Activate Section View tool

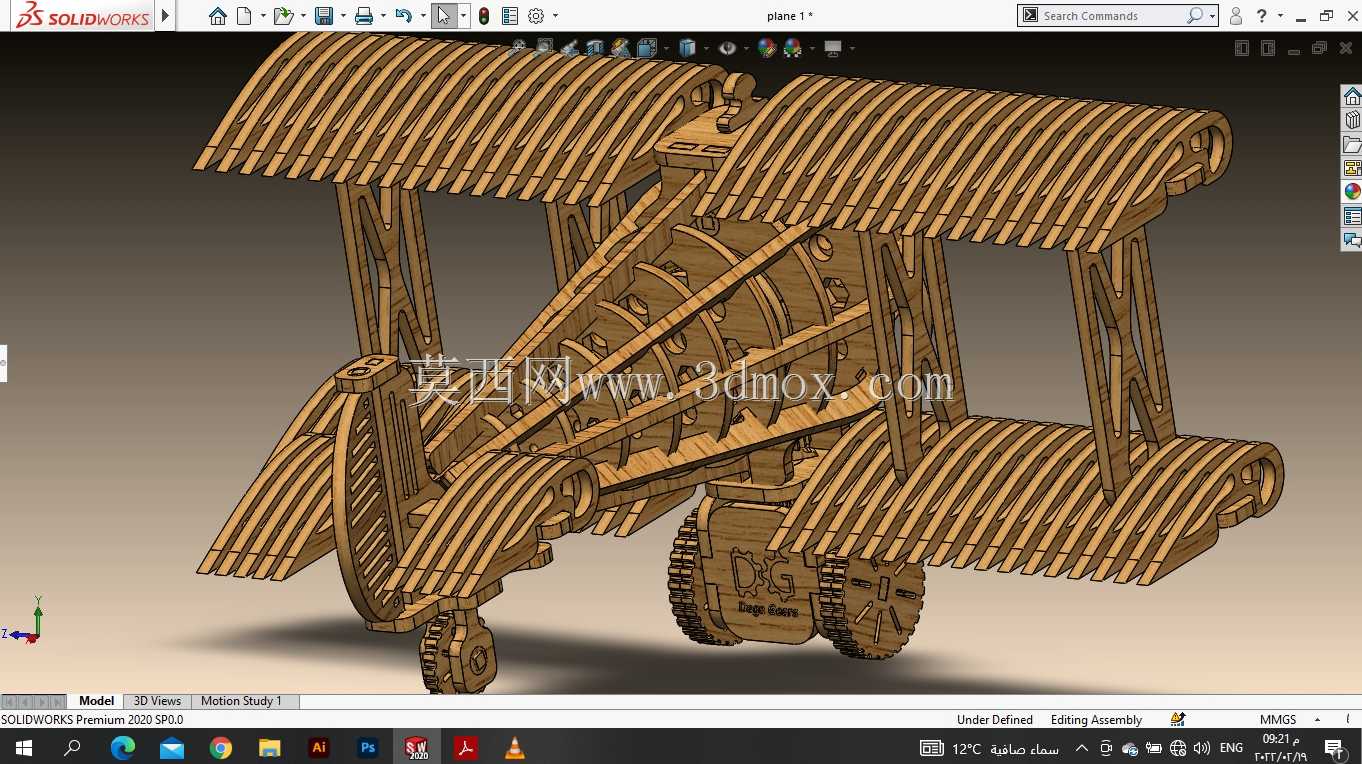click(596, 47)
